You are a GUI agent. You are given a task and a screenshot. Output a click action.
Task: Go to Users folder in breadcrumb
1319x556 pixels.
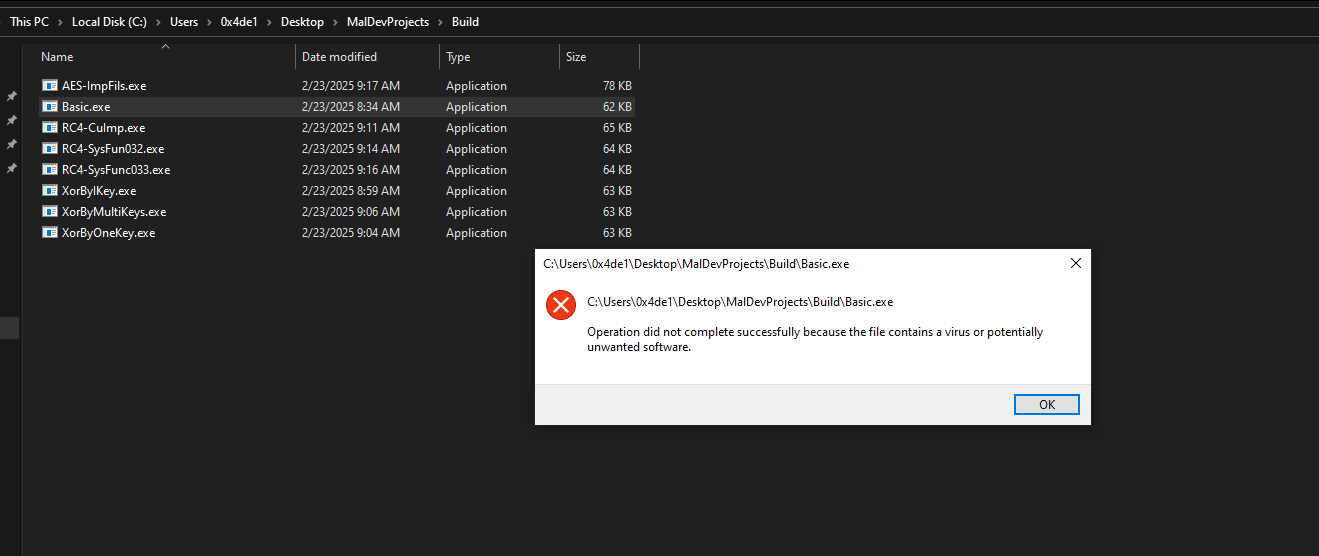point(184,22)
